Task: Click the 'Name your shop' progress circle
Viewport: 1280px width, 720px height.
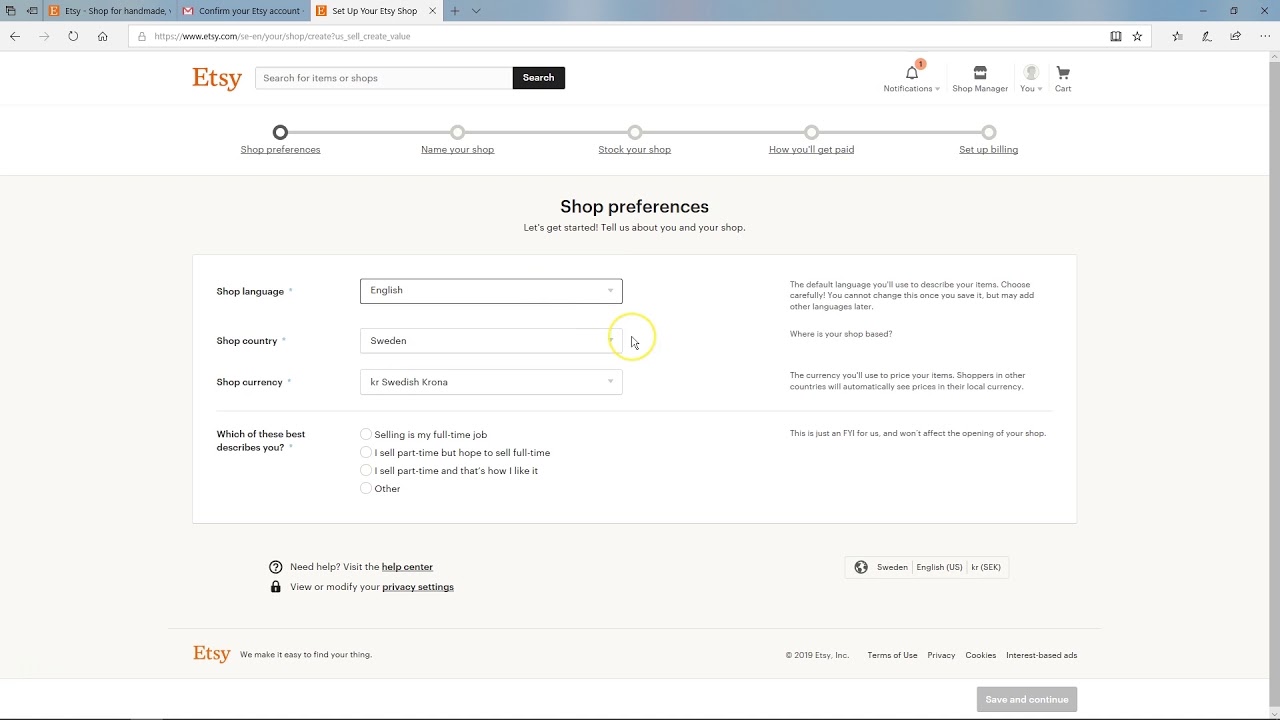Action: [x=457, y=132]
